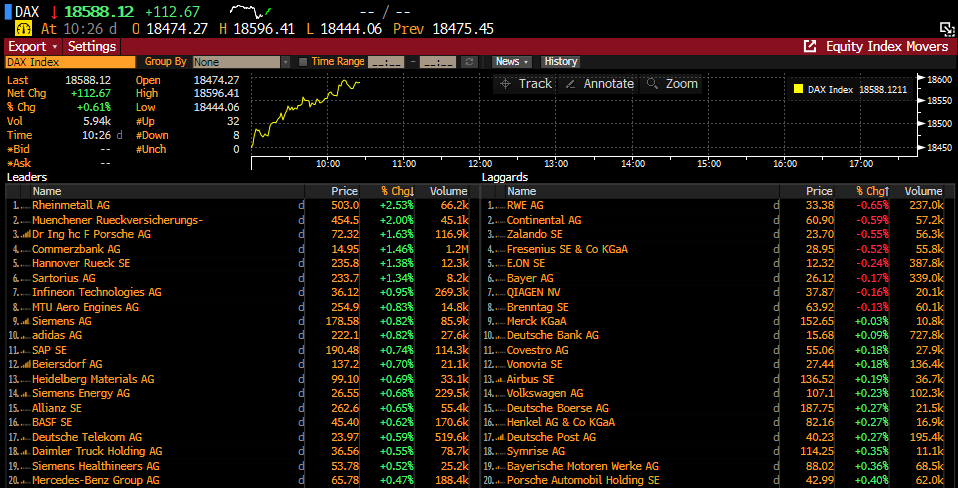The width and height of the screenshot is (958, 488).
Task: Open the News dropdown
Action: point(512,62)
